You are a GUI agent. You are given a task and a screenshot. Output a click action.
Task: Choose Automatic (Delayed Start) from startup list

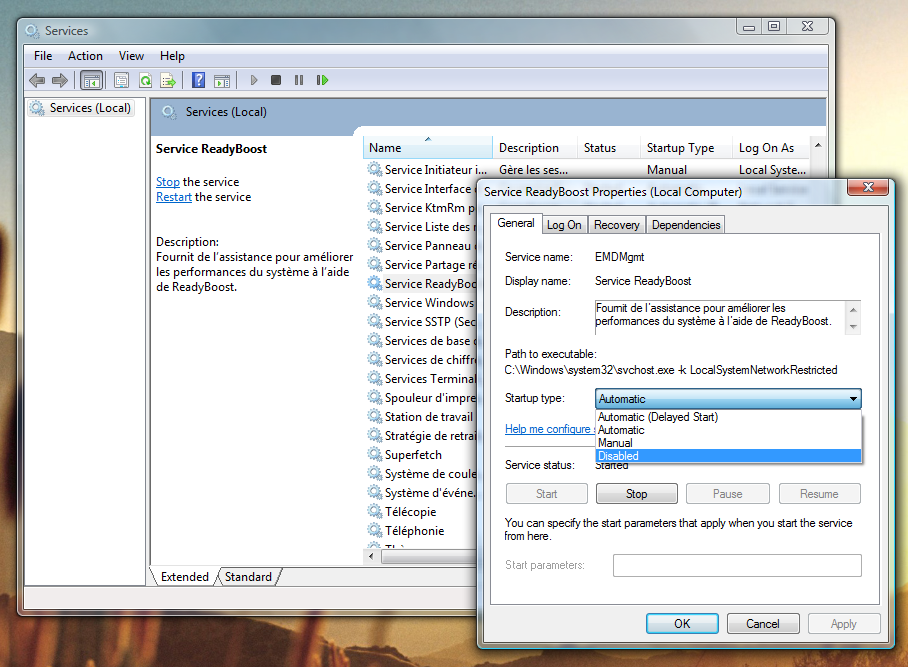728,417
